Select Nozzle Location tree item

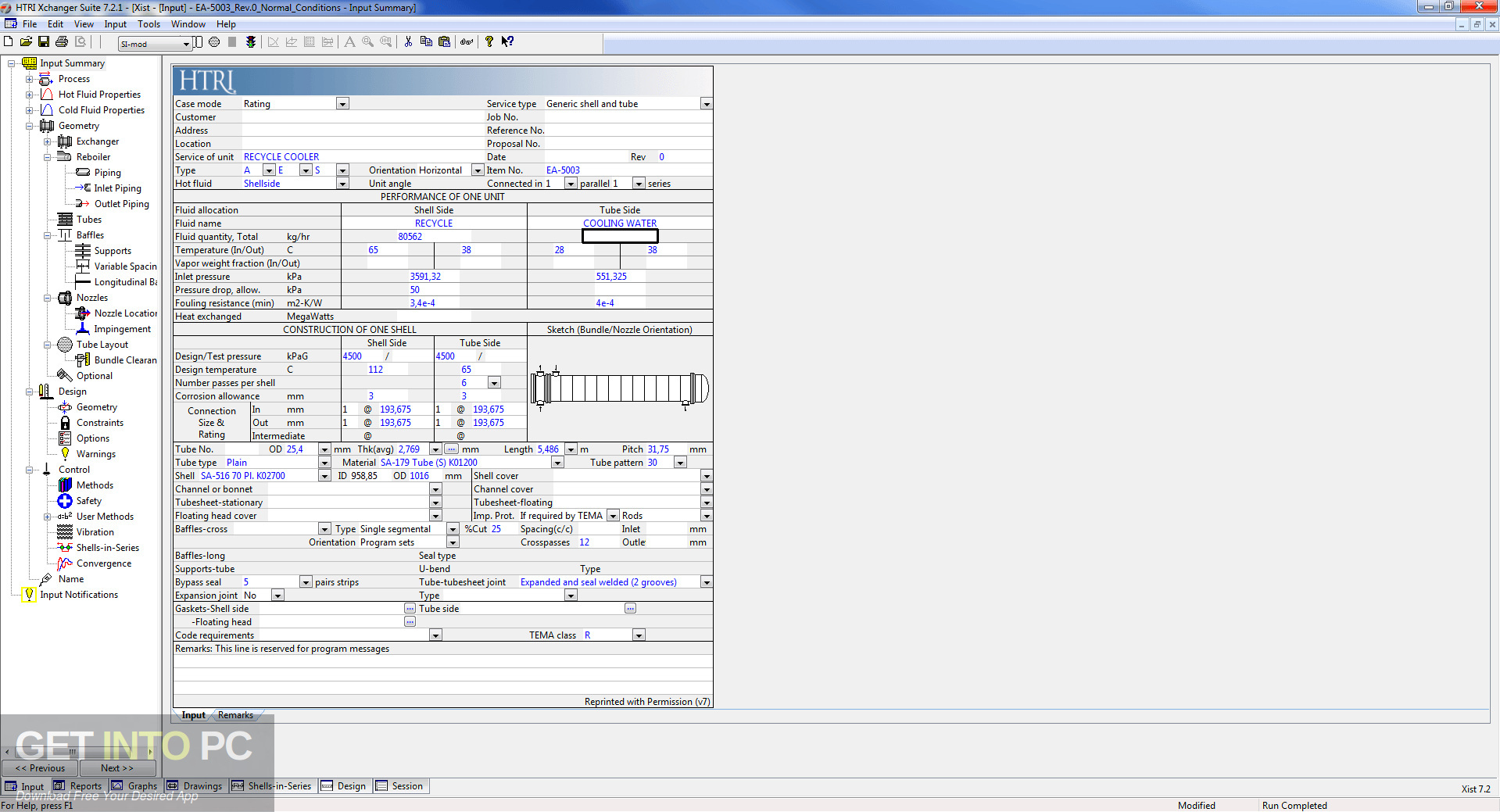tap(125, 313)
